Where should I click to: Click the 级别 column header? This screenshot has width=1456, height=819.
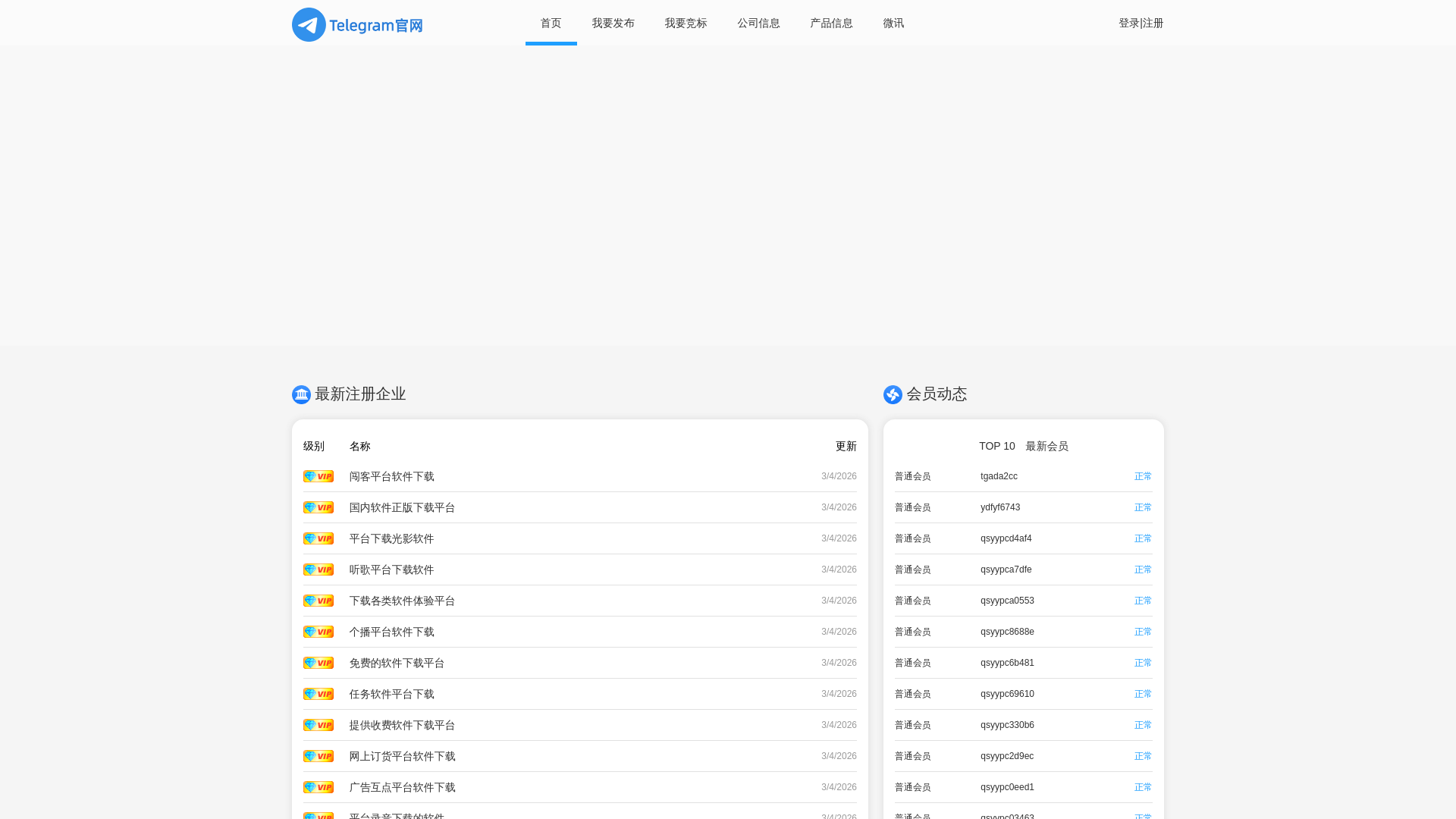tap(314, 446)
